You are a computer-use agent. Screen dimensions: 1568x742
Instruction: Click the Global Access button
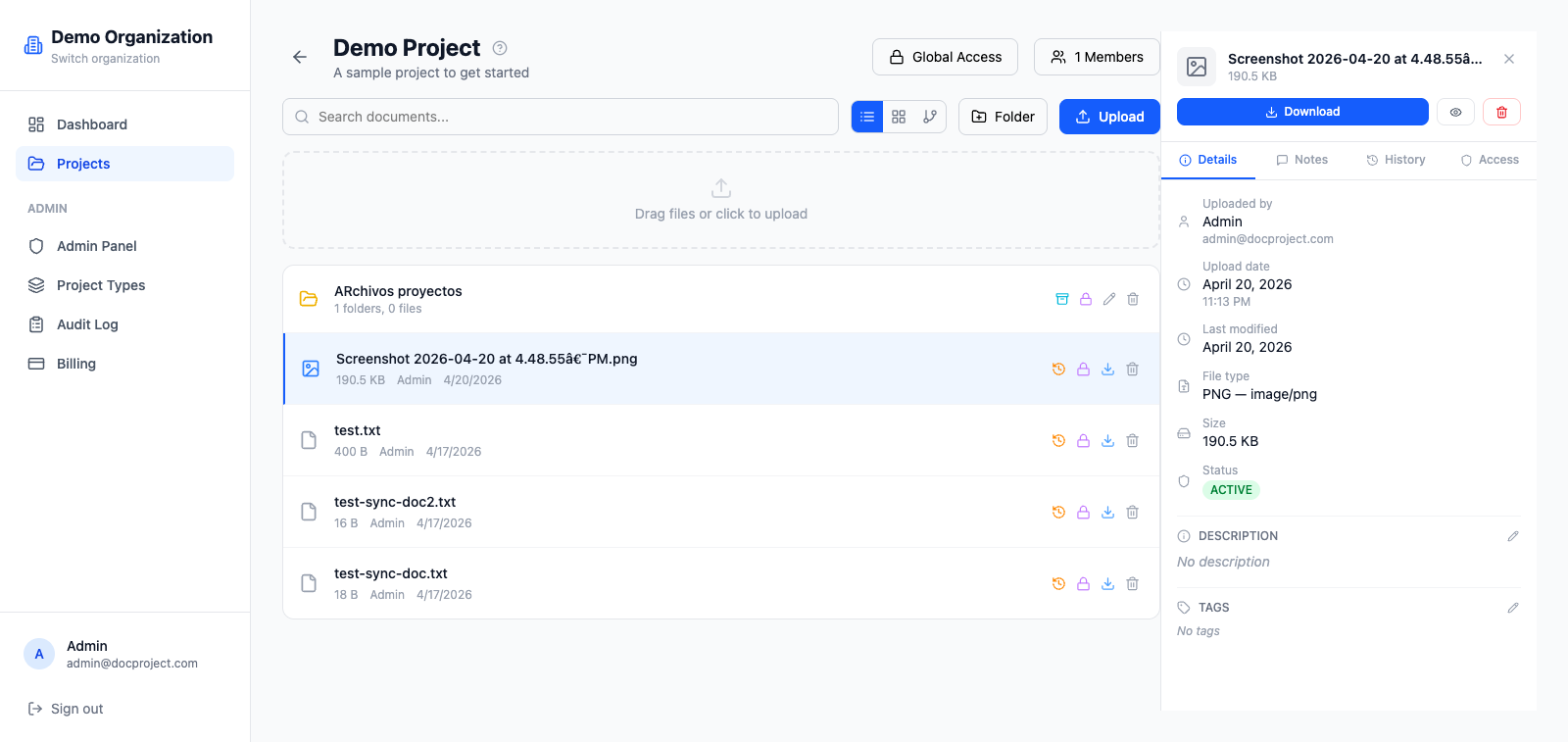point(945,57)
